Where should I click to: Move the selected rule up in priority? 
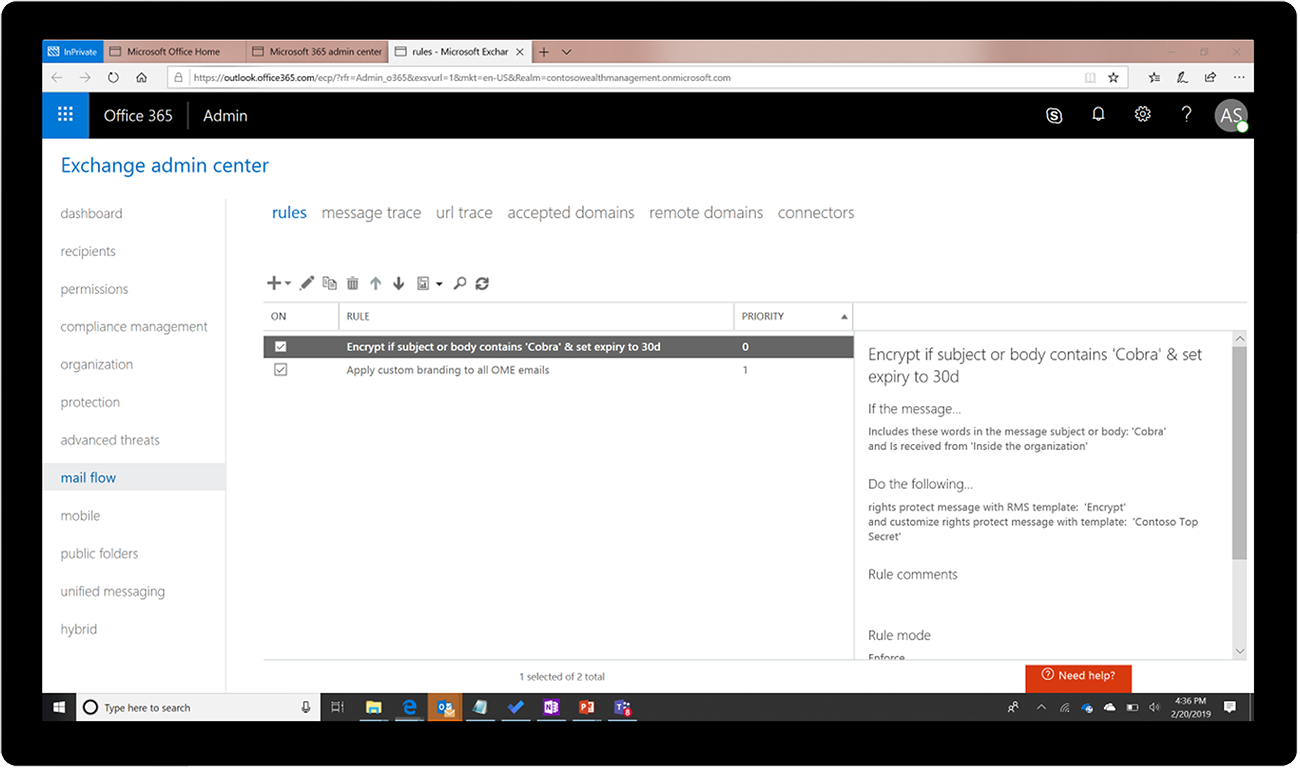coord(376,283)
